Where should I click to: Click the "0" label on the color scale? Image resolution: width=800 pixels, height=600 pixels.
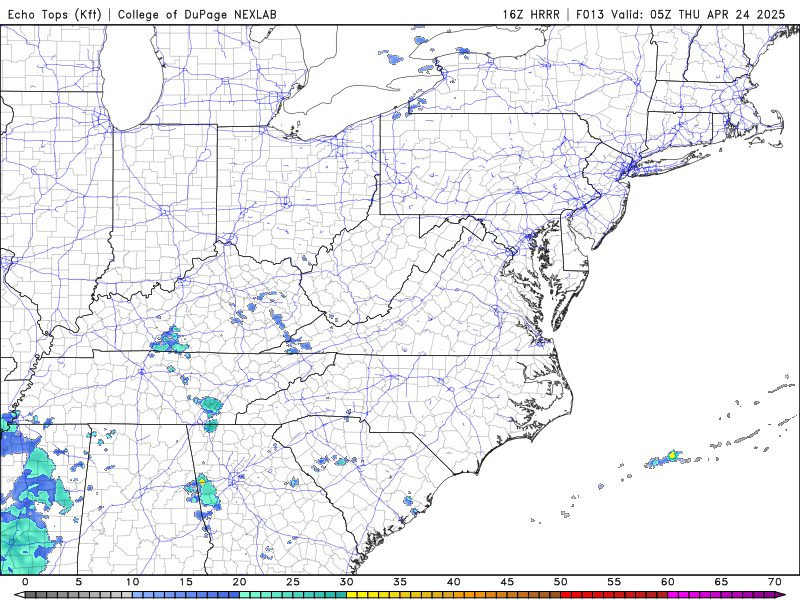pyautogui.click(x=26, y=582)
